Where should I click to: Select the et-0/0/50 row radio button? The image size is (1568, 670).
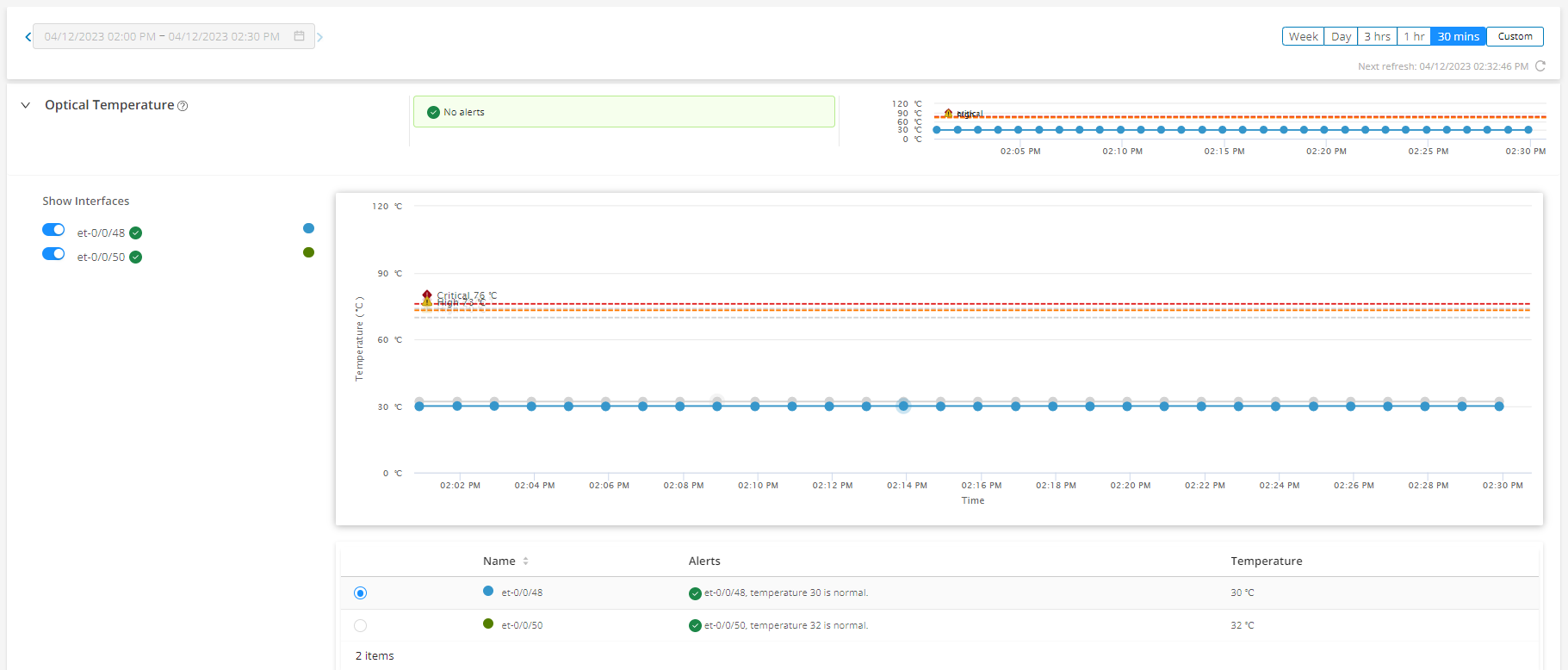tap(360, 625)
